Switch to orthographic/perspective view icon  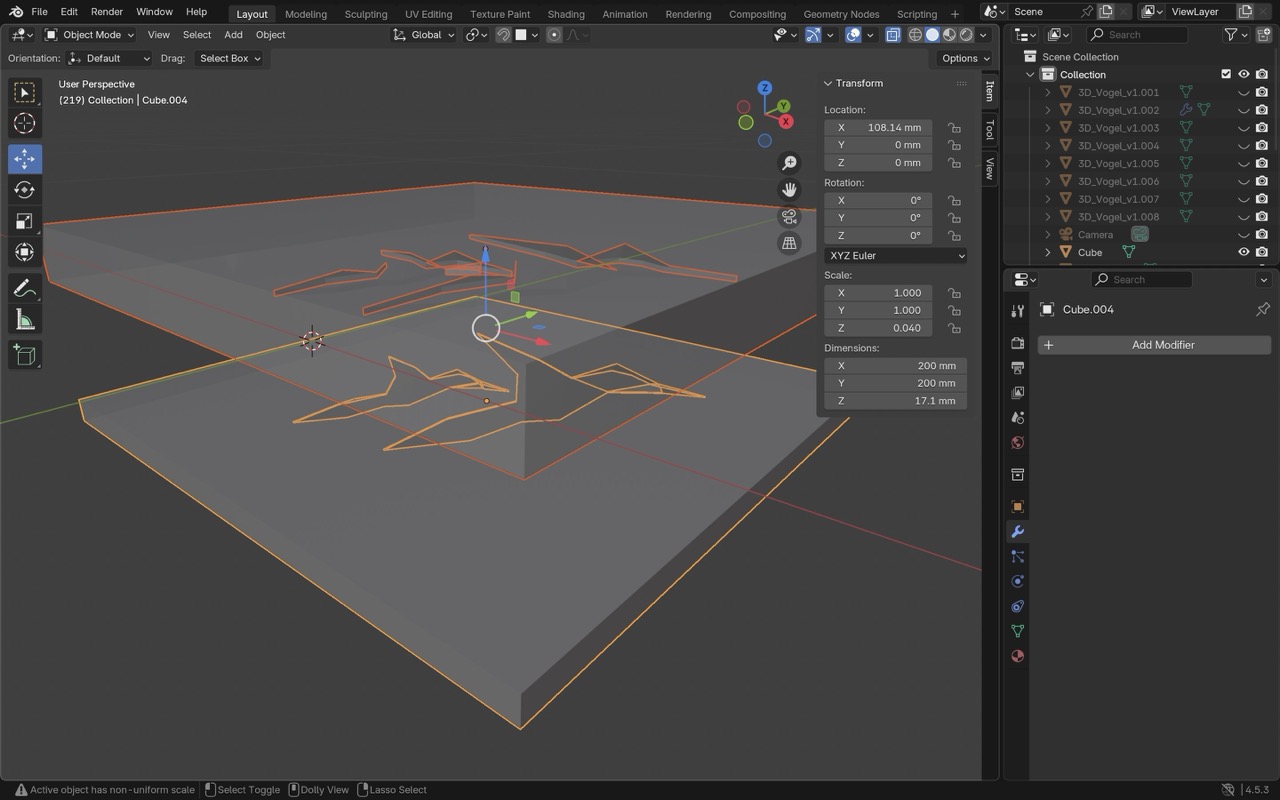(x=789, y=243)
